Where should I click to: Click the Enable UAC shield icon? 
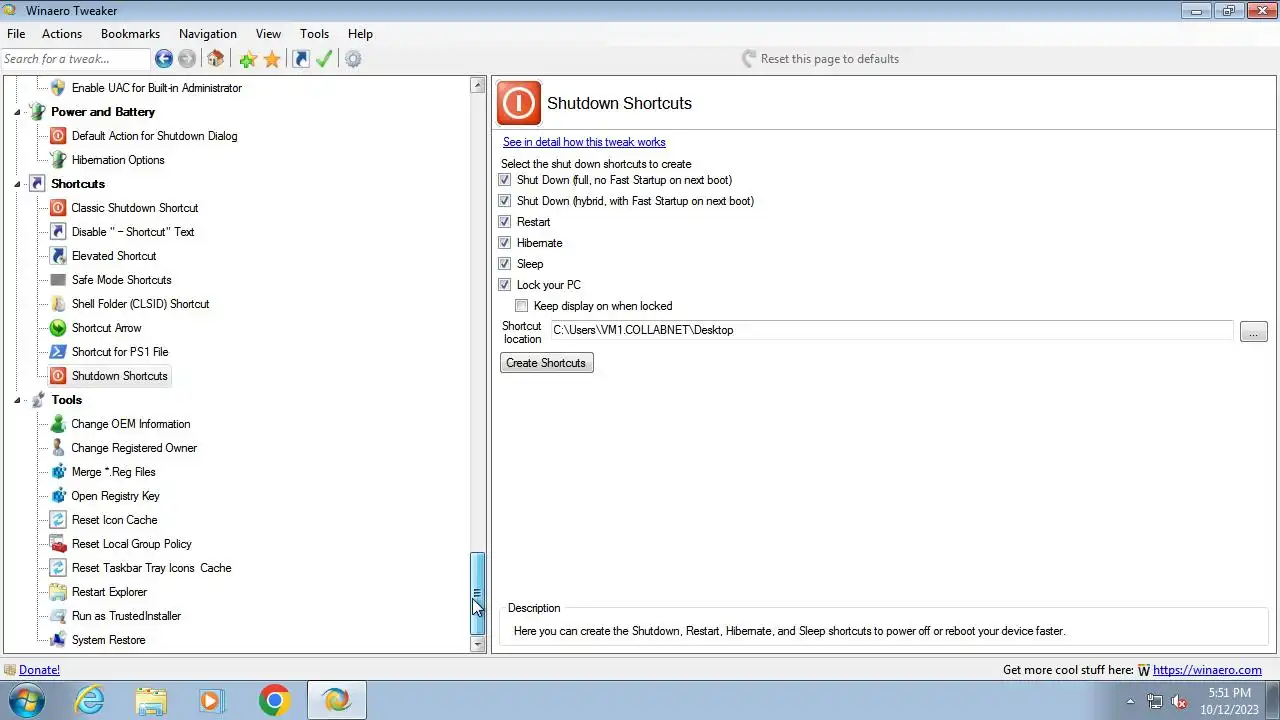point(58,88)
